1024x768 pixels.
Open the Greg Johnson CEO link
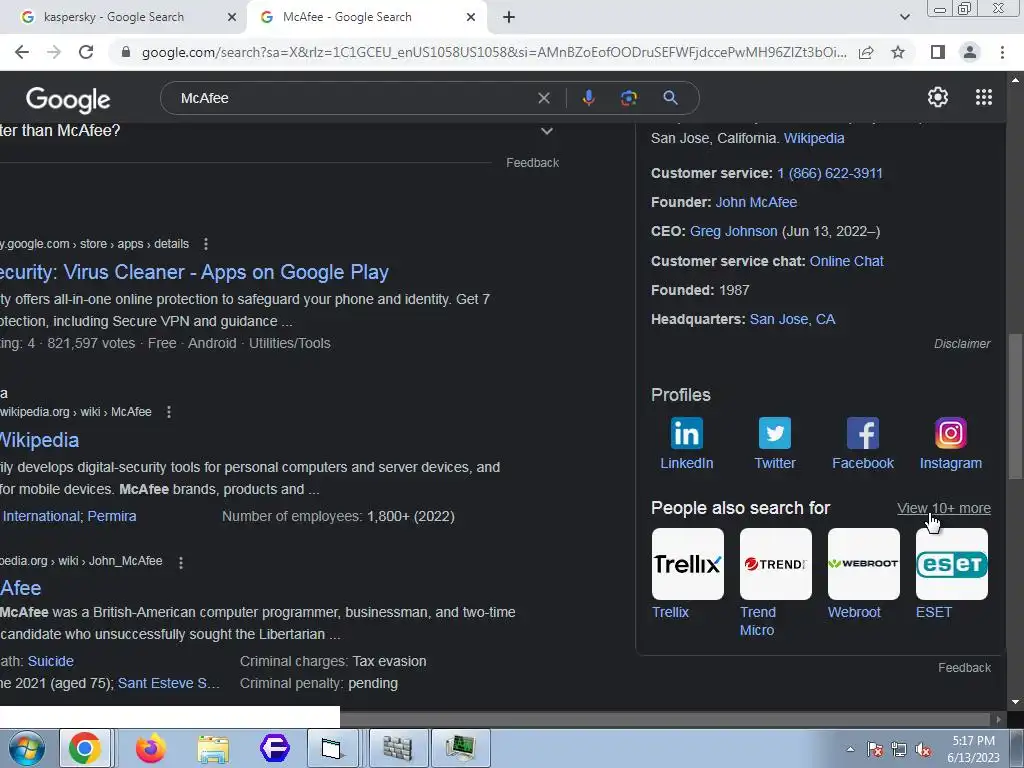pos(733,232)
